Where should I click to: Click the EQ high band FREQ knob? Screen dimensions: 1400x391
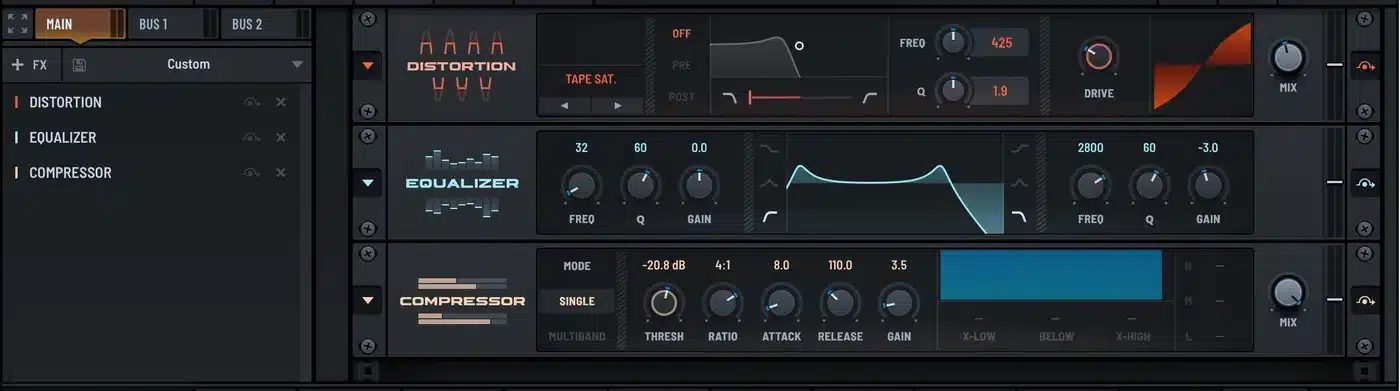pos(1090,185)
